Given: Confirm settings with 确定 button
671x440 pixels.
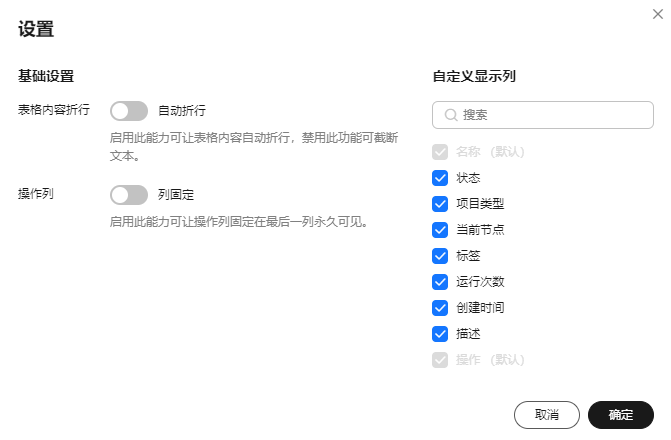Looking at the screenshot, I should (x=621, y=415).
